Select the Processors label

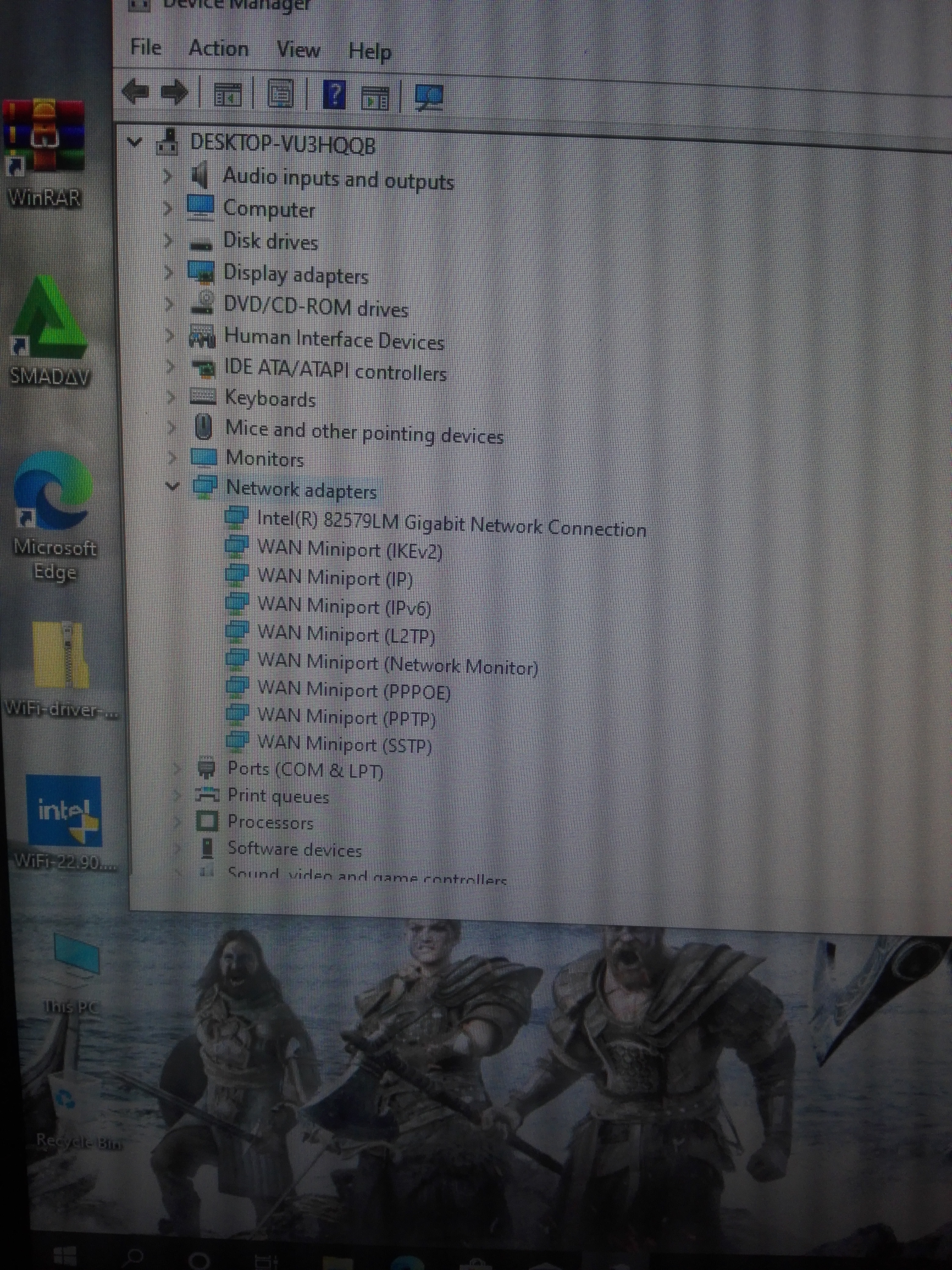point(270,823)
